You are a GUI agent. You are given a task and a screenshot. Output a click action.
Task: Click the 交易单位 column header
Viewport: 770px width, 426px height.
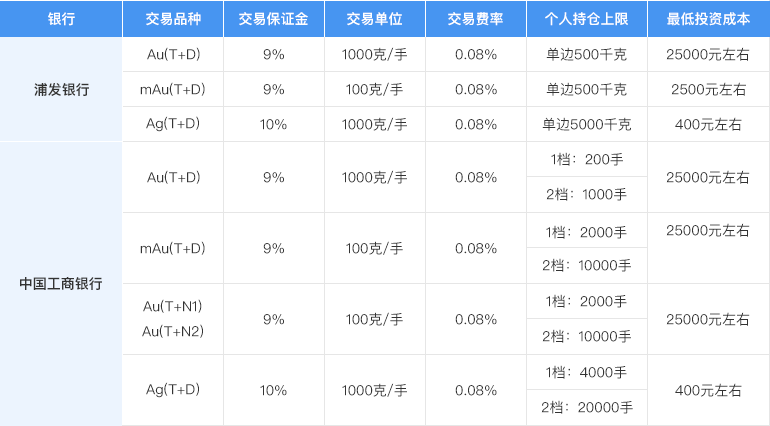[x=375, y=19]
